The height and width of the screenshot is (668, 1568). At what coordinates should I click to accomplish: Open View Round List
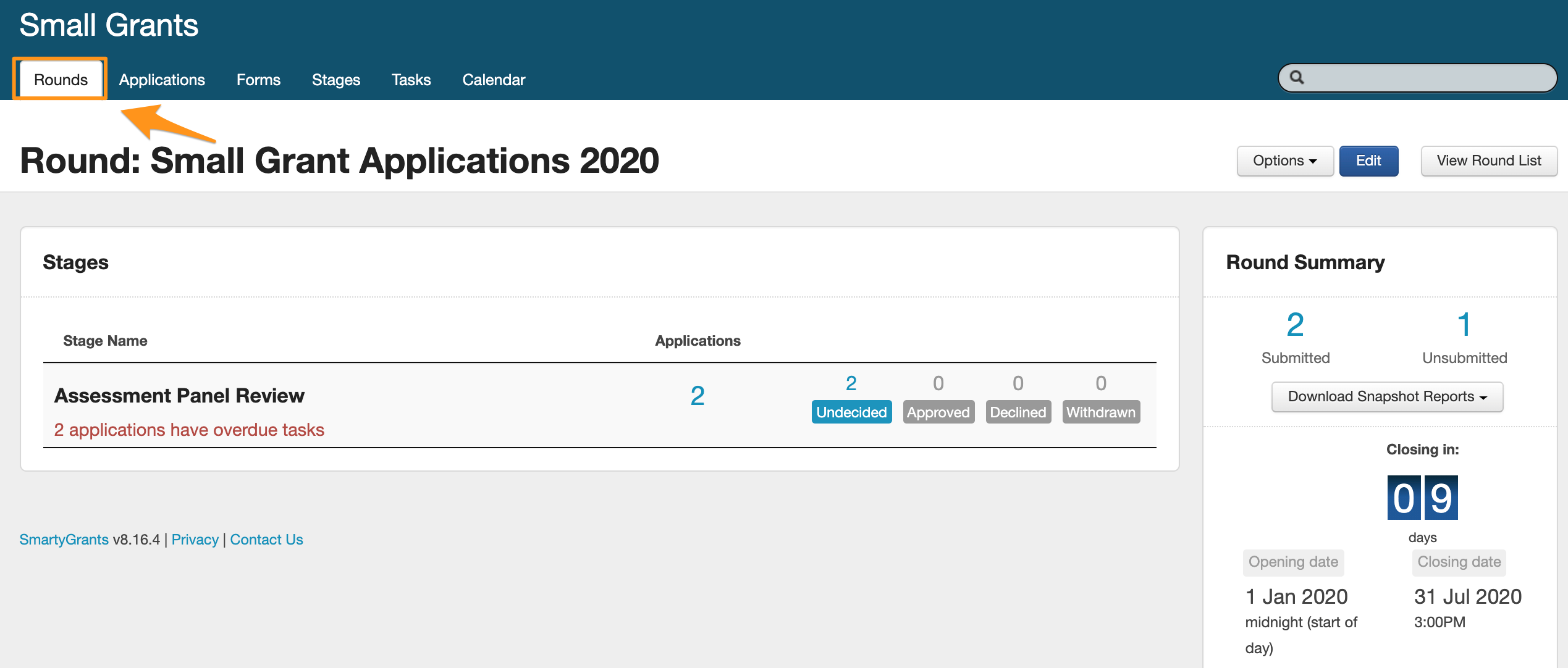pos(1488,161)
